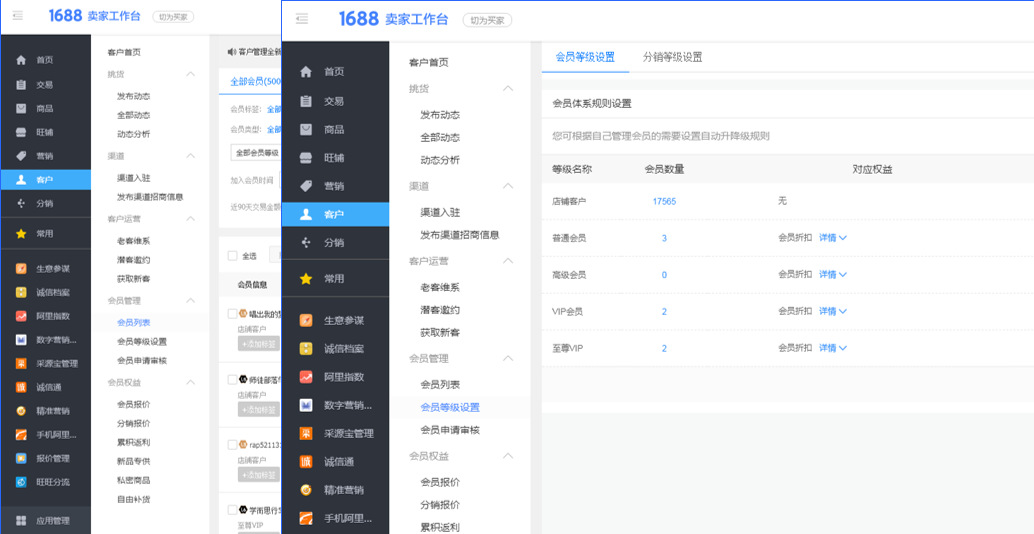The width and height of the screenshot is (1034, 534).
Task: Open 应用管理 grid icon in back window
Action: (x=21, y=521)
